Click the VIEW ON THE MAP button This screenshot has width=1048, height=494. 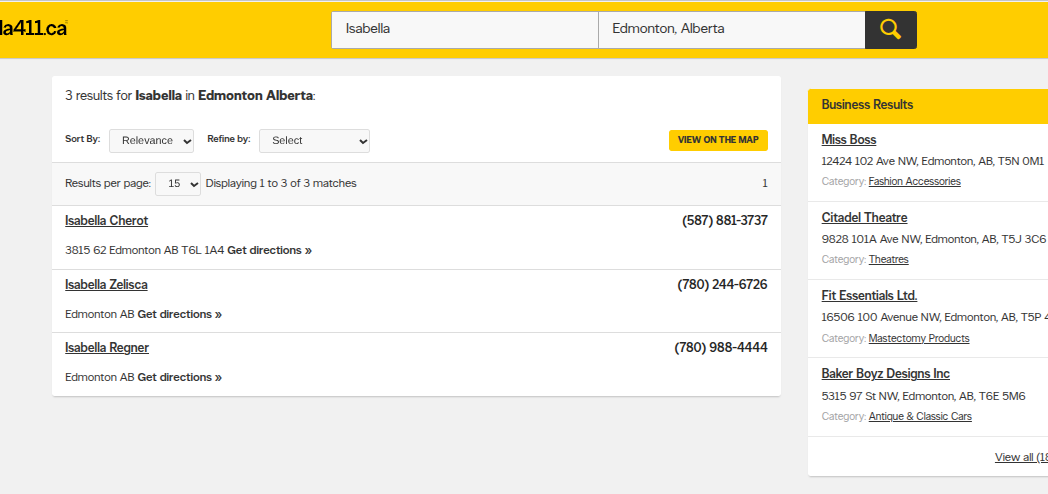point(718,140)
